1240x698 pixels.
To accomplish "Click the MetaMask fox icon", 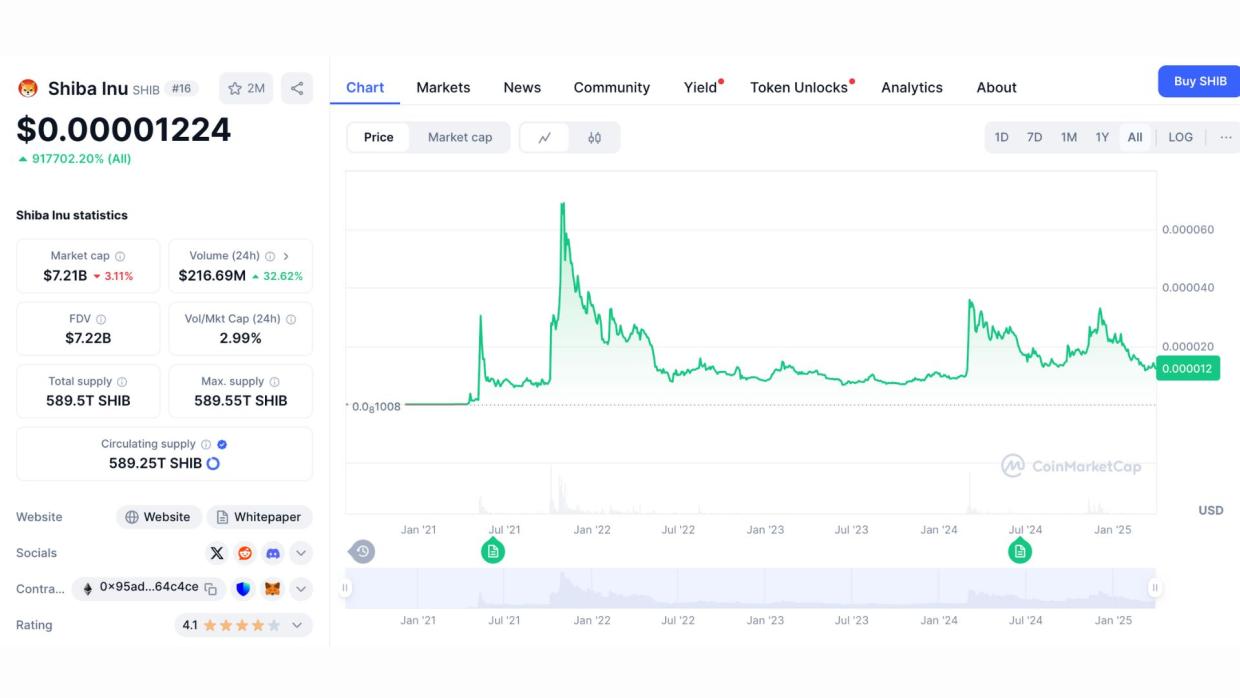I will pos(272,589).
